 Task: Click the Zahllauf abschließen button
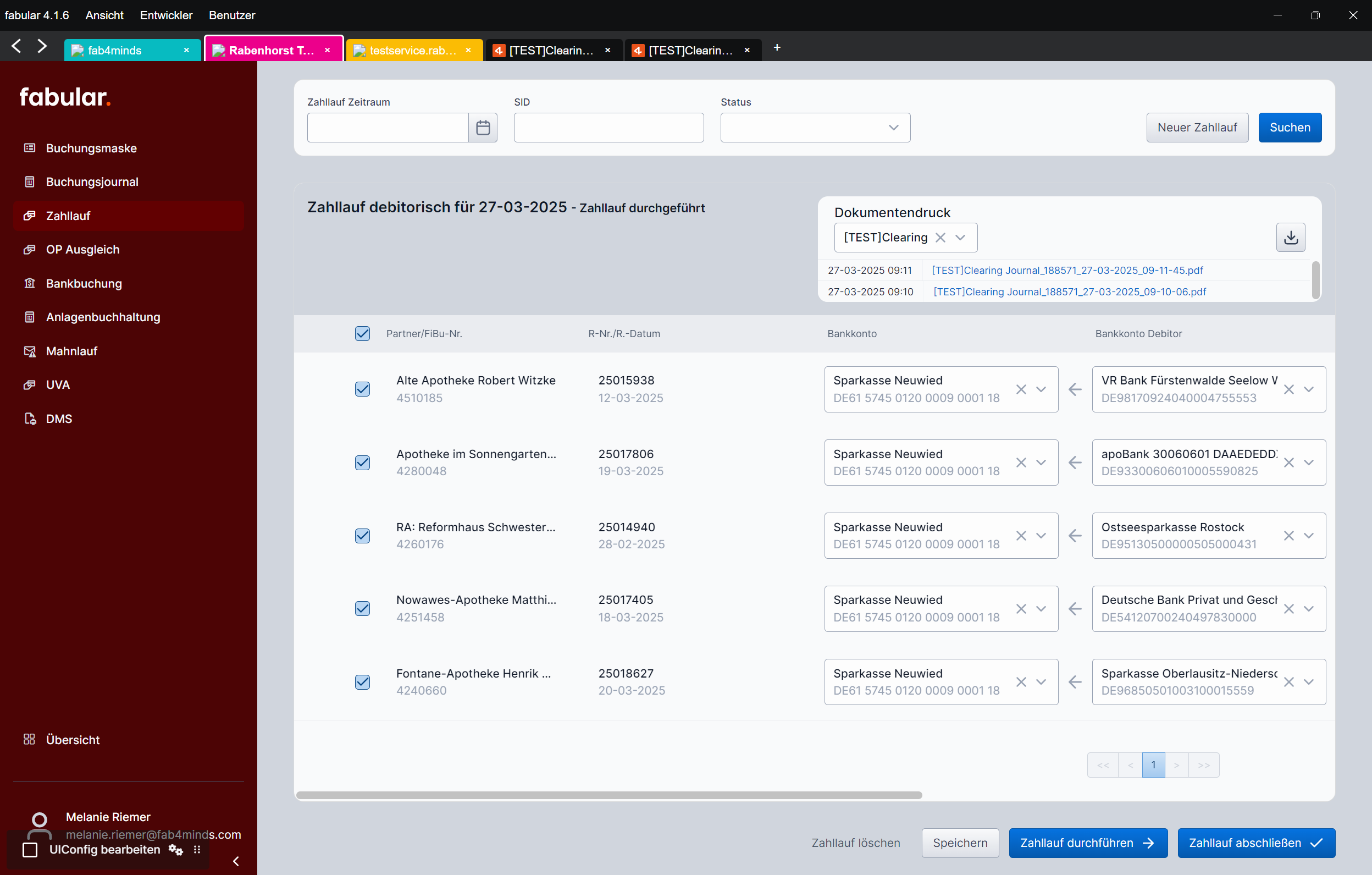point(1256,843)
